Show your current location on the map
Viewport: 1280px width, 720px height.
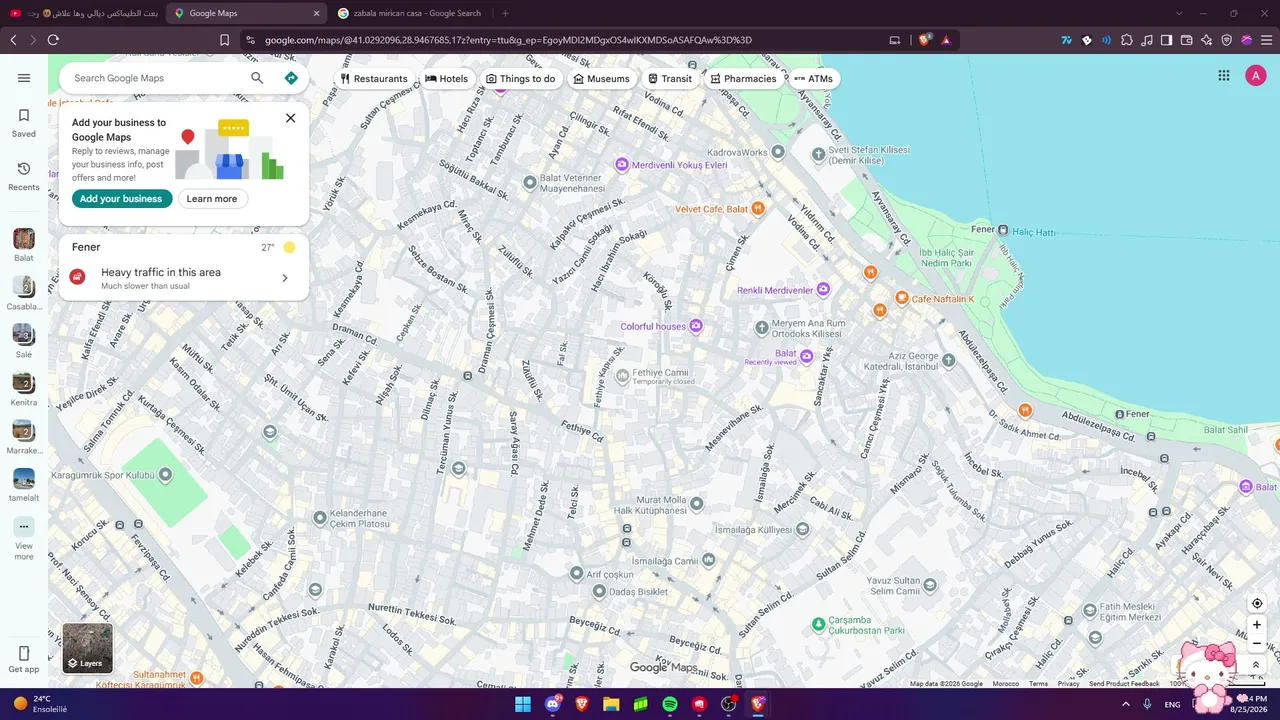(x=1257, y=603)
